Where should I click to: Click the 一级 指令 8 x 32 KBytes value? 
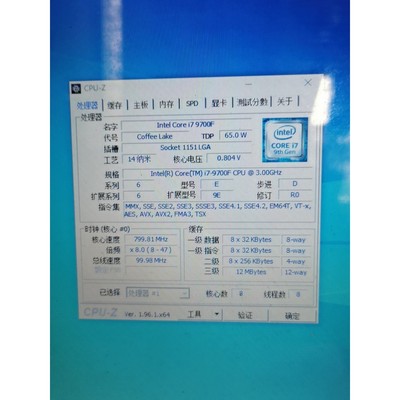point(251,251)
